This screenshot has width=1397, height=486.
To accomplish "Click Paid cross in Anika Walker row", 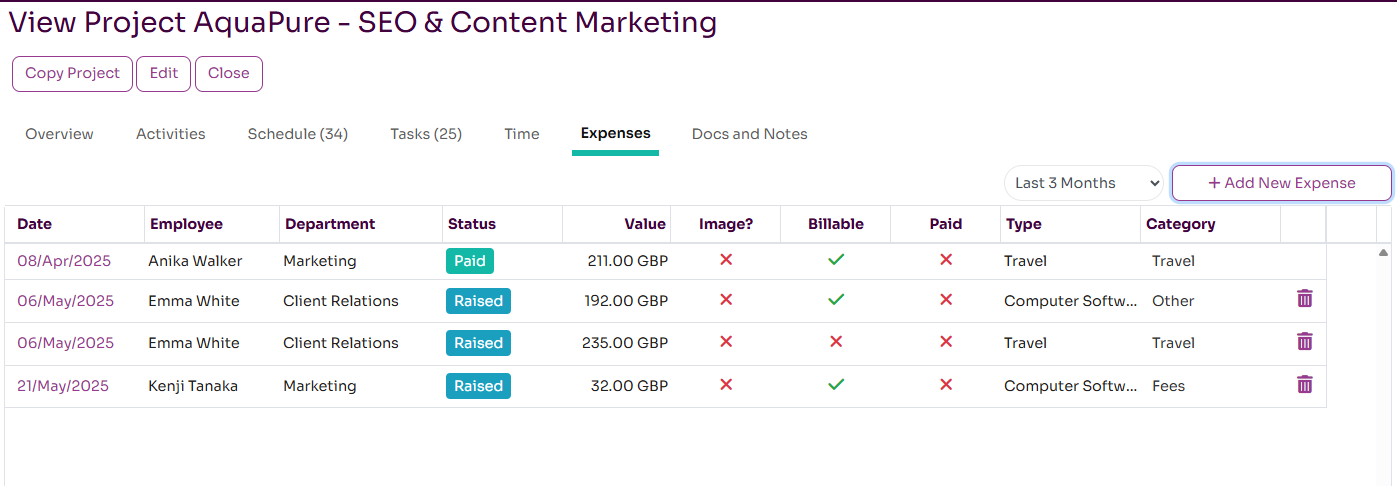I will pyautogui.click(x=945, y=260).
